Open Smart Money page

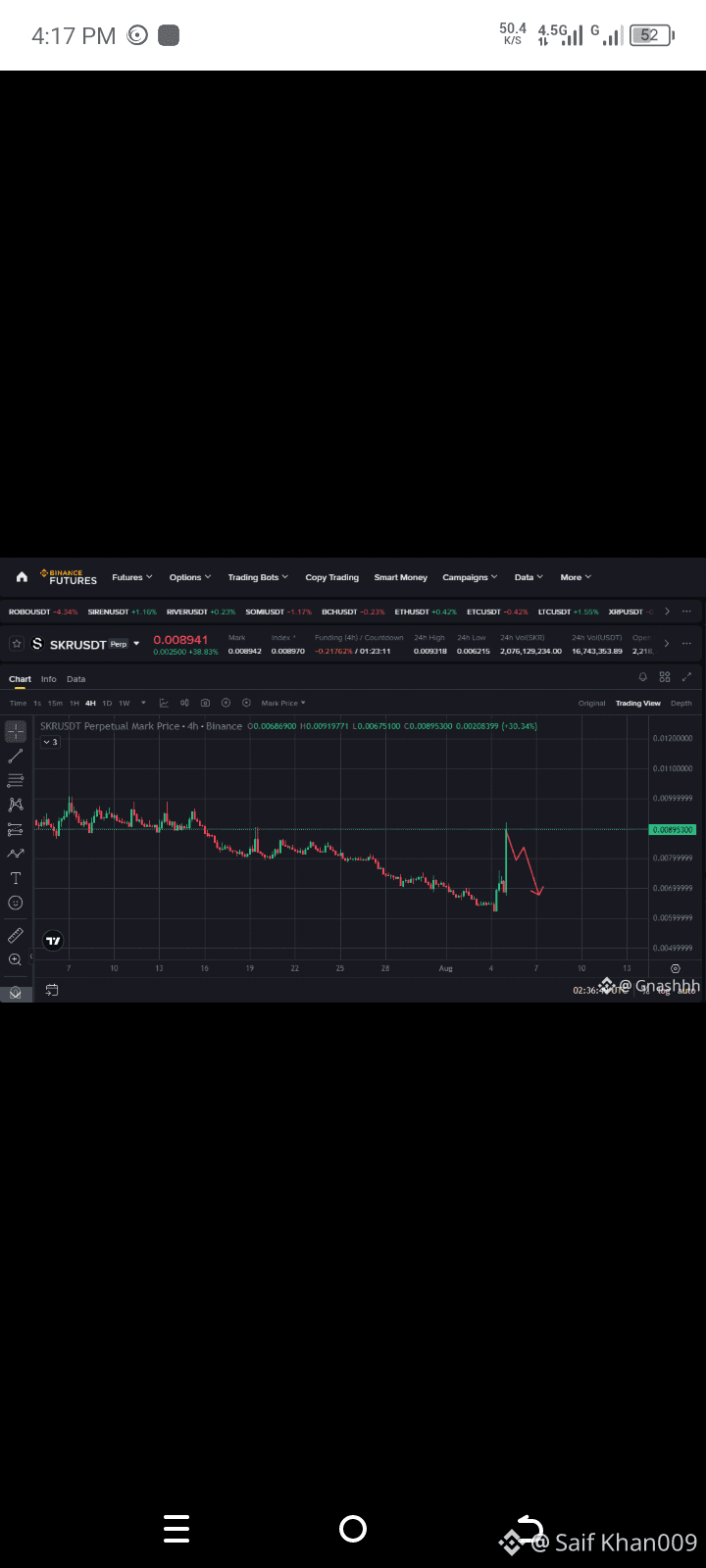pyautogui.click(x=400, y=577)
